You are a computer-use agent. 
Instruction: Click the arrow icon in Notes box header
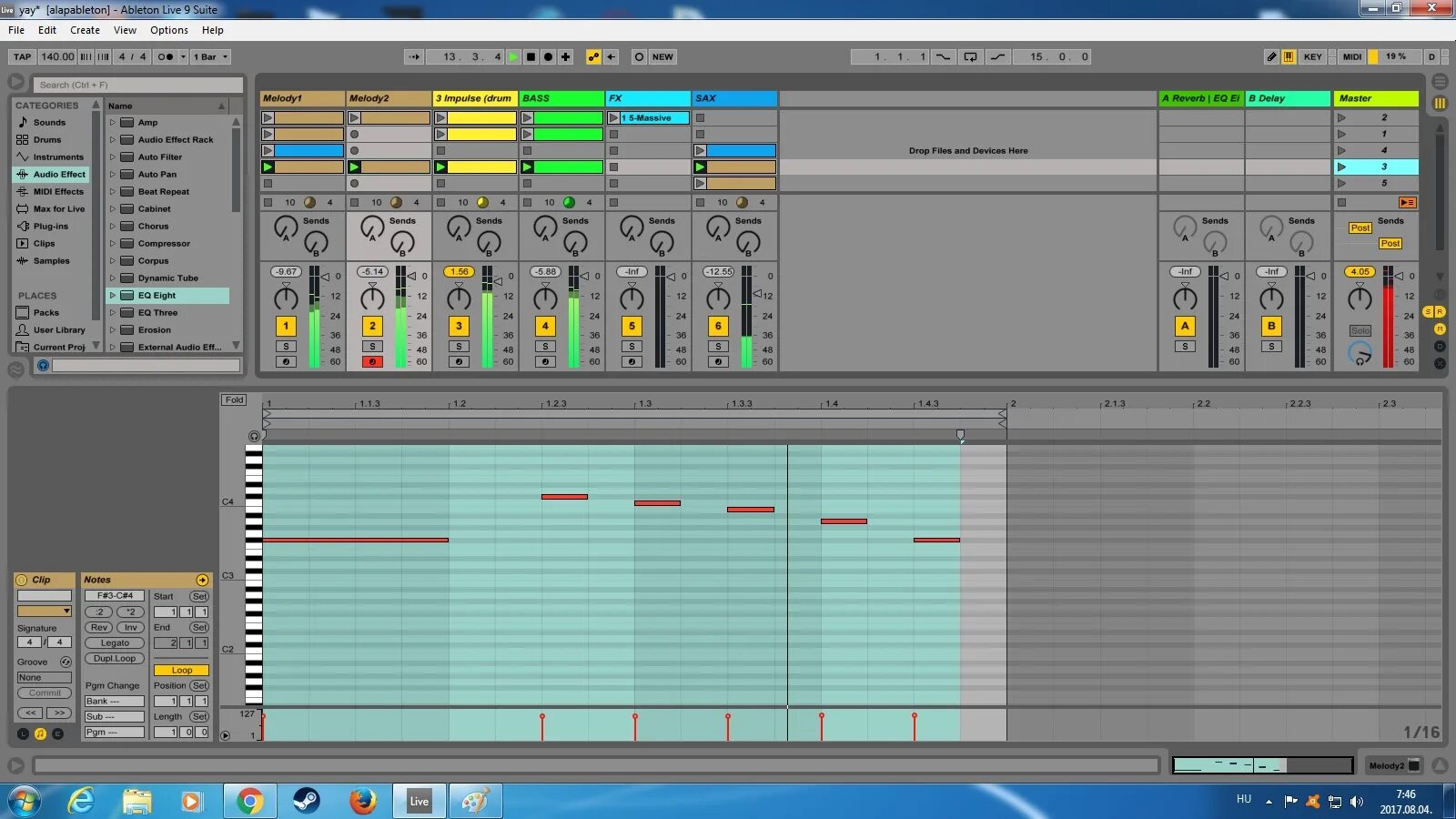(x=202, y=580)
